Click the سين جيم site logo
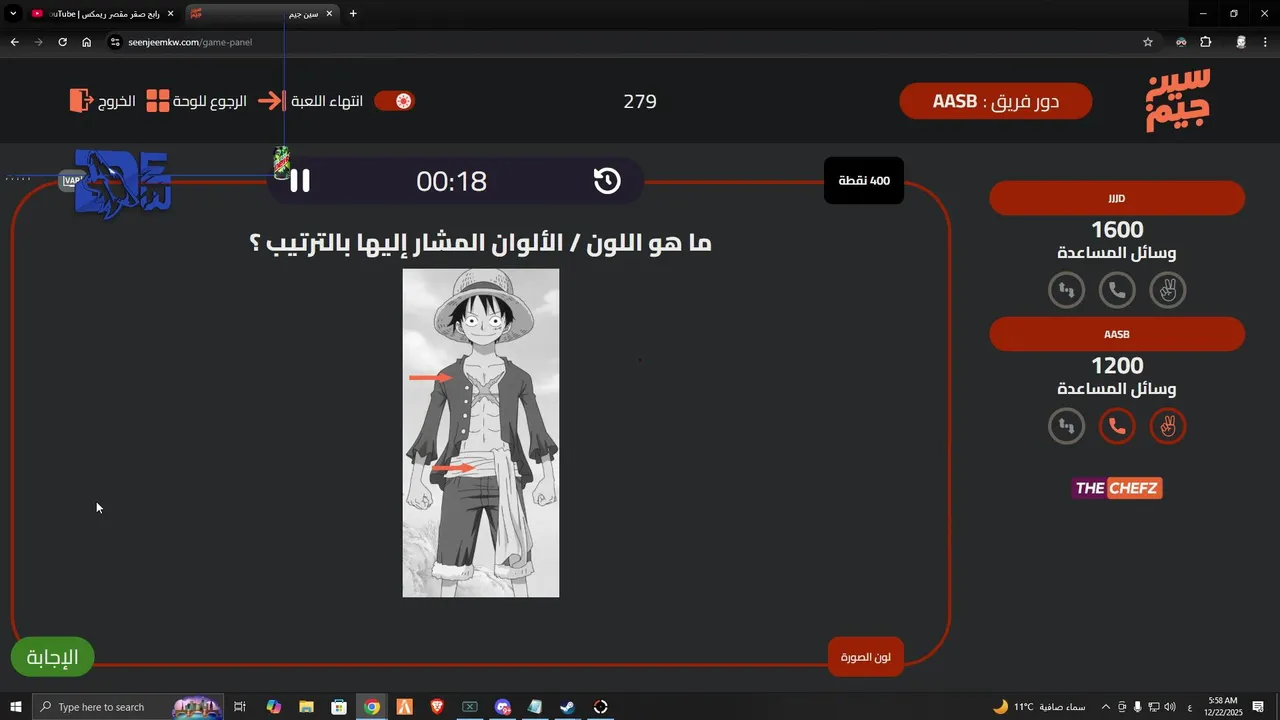Screen dimensions: 1280x720 [x=1178, y=101]
